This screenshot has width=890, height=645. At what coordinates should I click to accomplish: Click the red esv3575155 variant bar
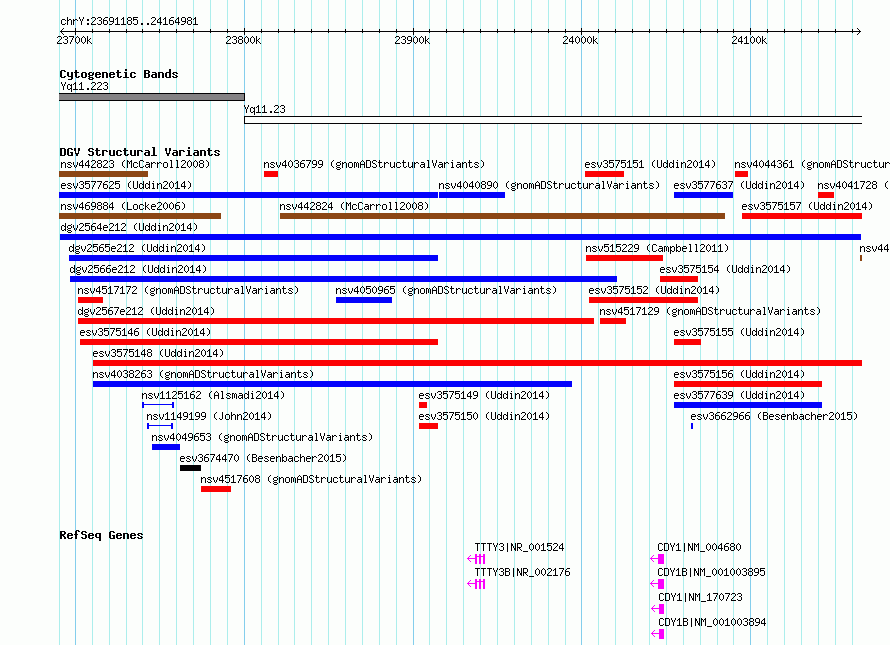[x=687, y=342]
